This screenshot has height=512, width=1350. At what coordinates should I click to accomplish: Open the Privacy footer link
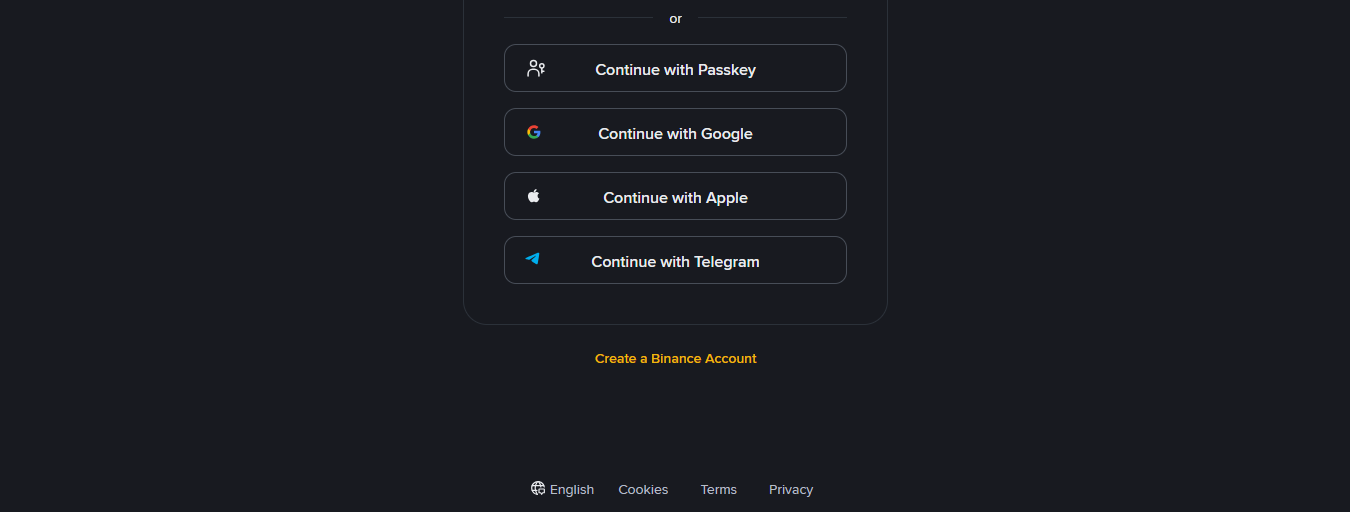click(791, 489)
